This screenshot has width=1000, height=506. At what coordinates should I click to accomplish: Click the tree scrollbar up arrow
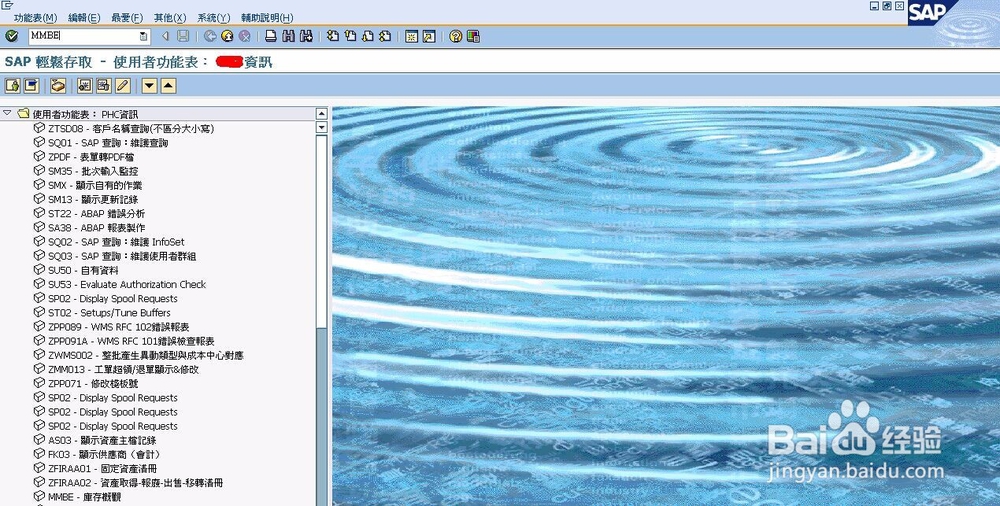[x=321, y=114]
